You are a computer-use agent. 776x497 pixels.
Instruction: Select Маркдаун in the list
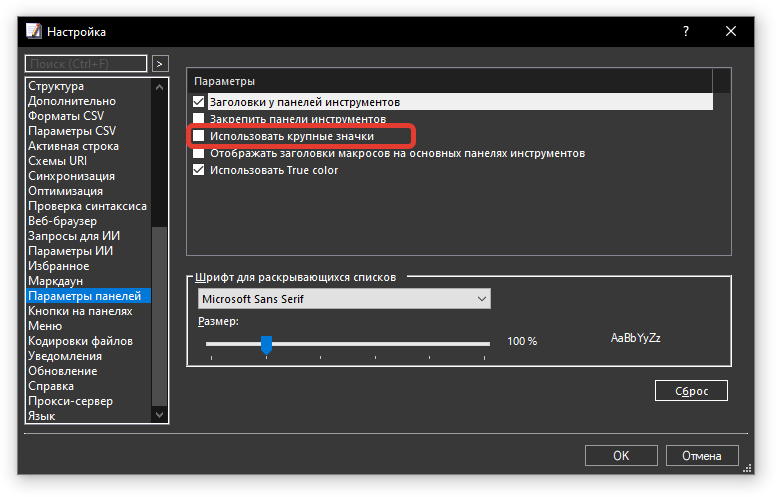pyautogui.click(x=89, y=281)
